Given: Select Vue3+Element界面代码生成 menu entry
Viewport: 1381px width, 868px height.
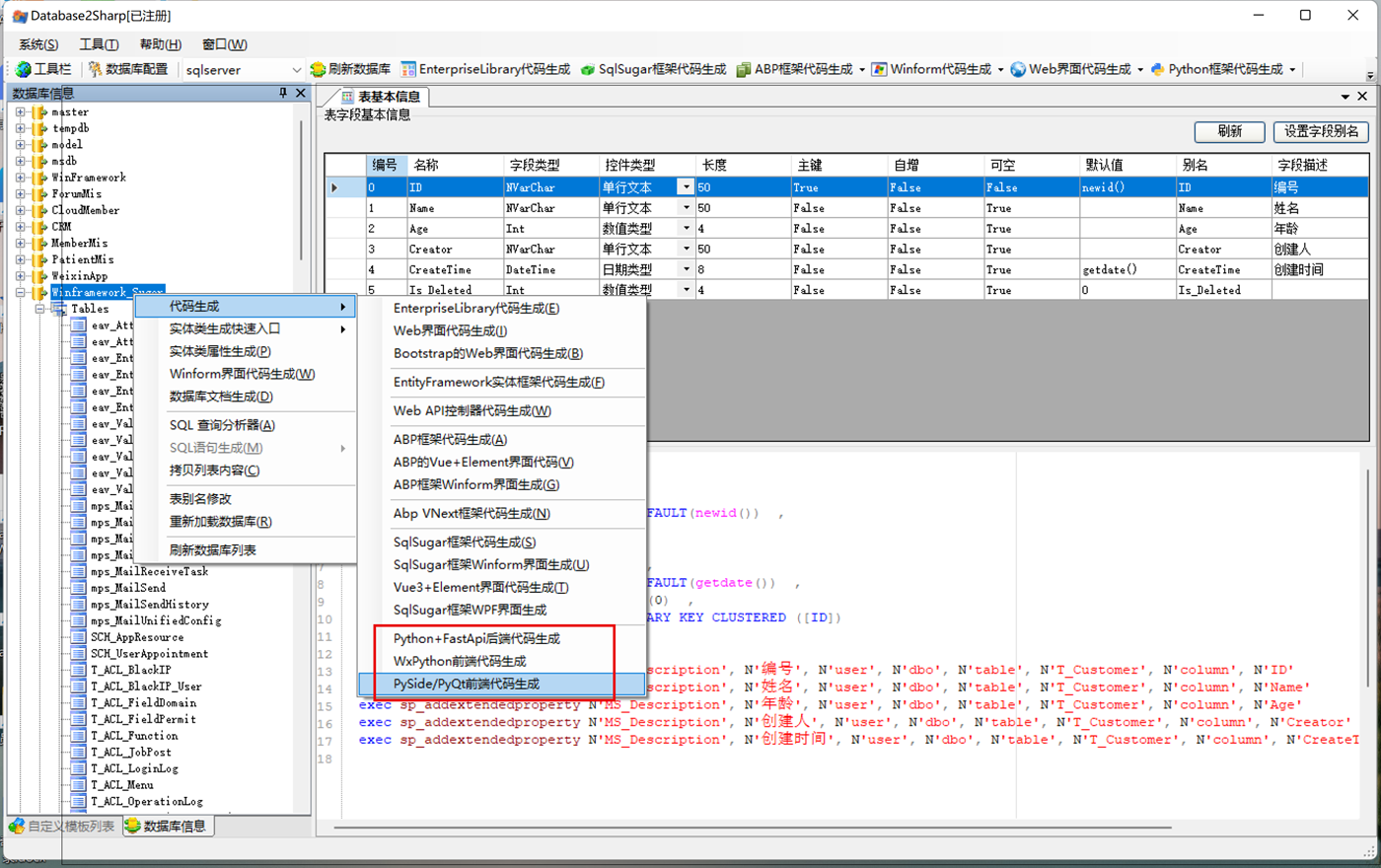Looking at the screenshot, I should 502,587.
